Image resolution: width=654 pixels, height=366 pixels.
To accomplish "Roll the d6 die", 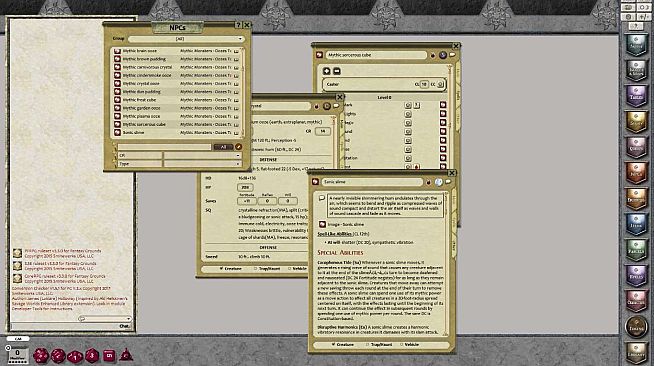I will (109, 356).
